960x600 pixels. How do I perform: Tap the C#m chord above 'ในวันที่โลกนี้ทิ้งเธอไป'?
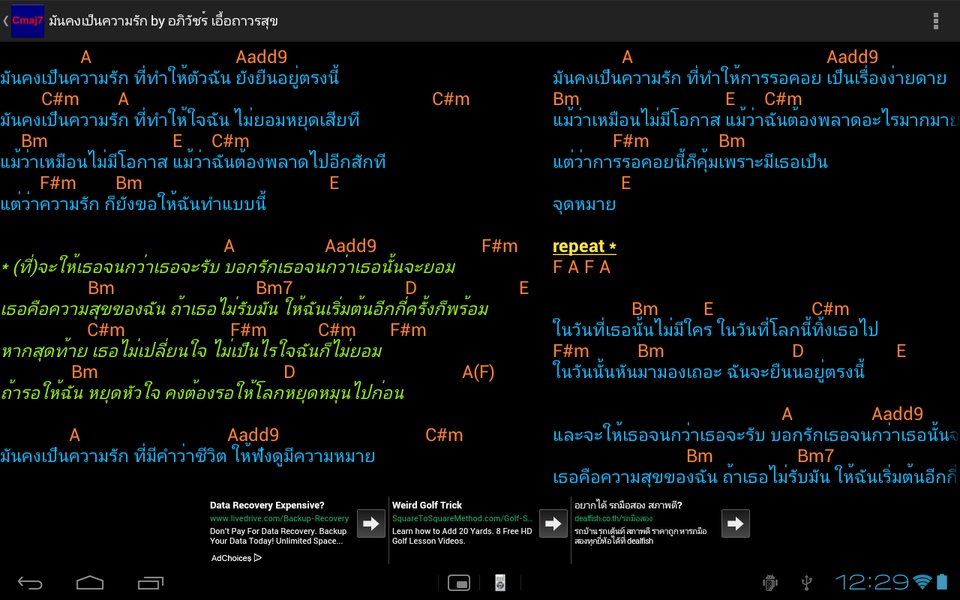pos(830,309)
